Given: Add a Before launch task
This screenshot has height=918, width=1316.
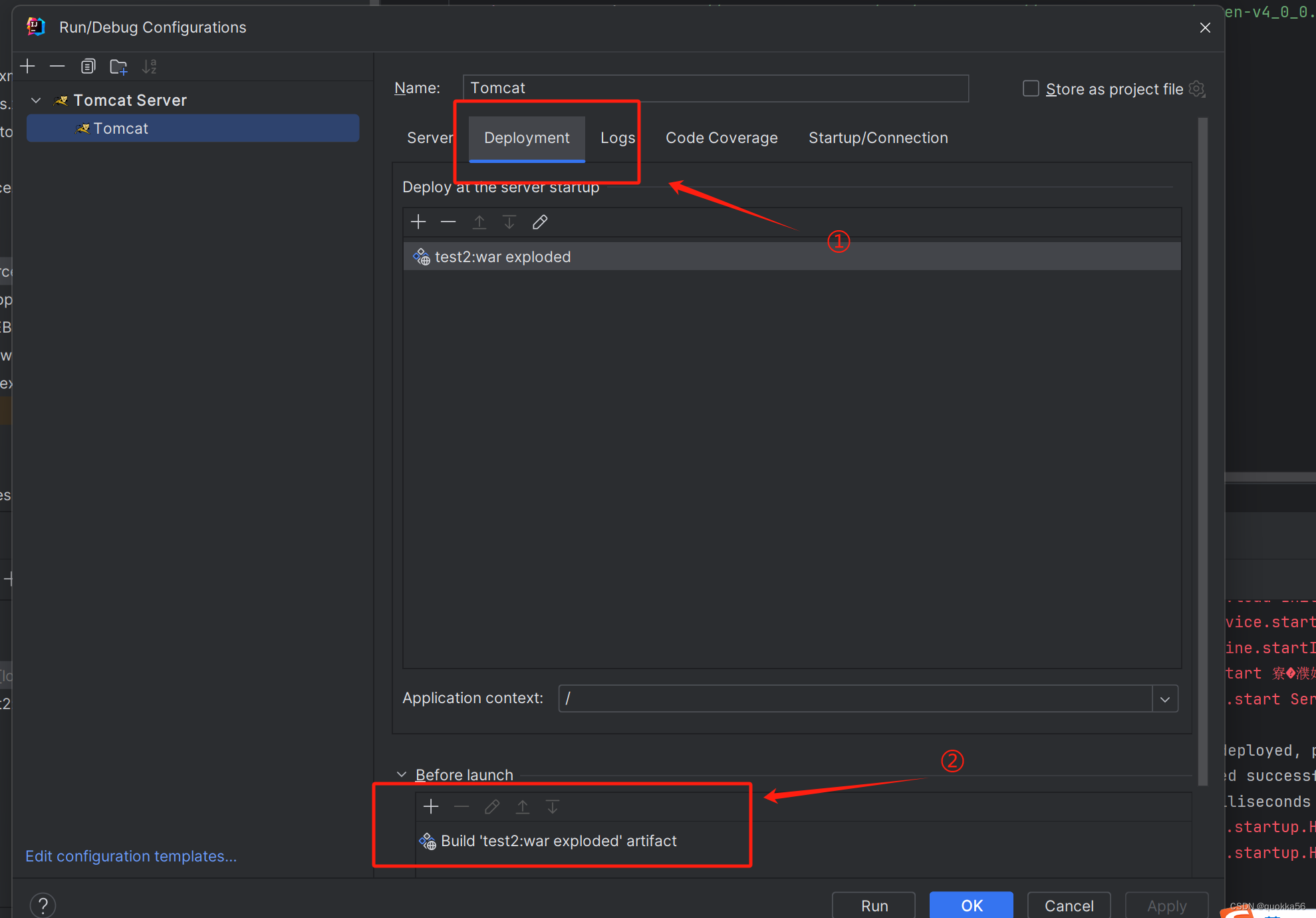Looking at the screenshot, I should click(x=431, y=807).
